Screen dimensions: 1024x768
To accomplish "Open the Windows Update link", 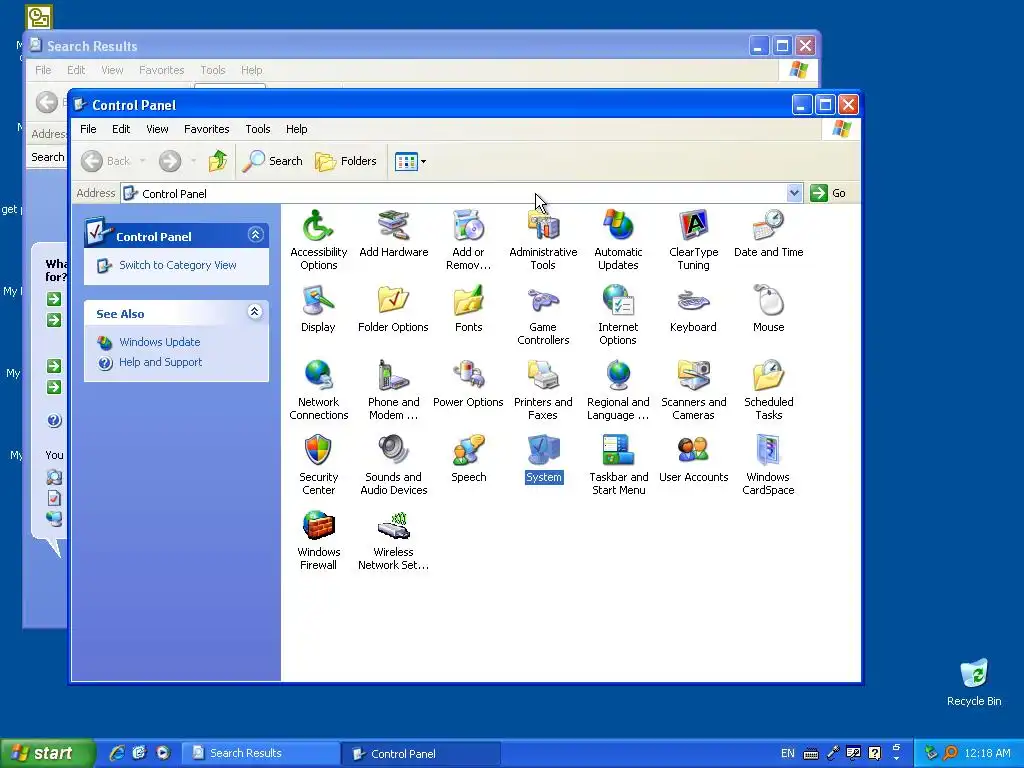I will [x=159, y=342].
